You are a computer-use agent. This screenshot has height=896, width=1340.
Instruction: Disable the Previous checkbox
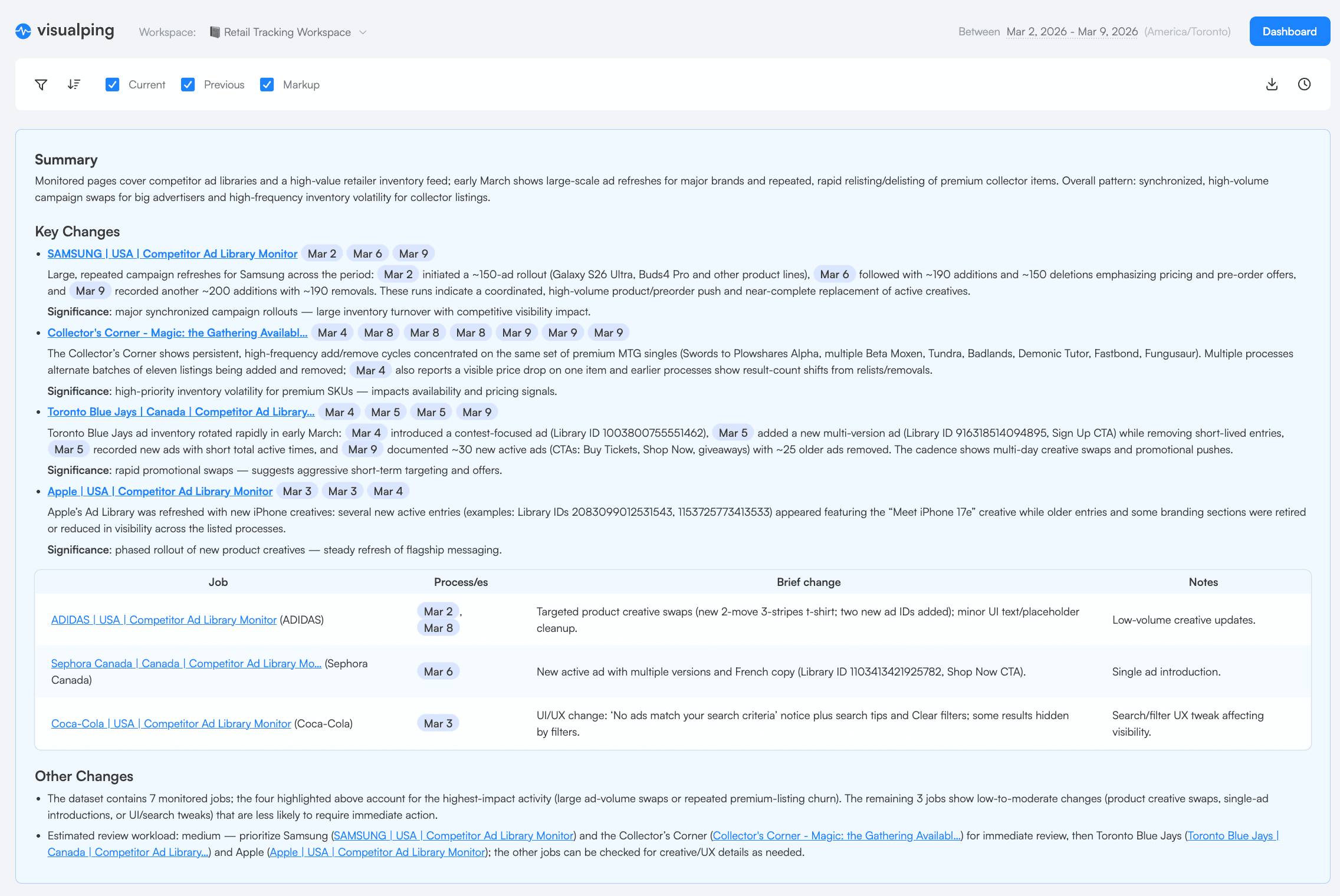(x=188, y=84)
